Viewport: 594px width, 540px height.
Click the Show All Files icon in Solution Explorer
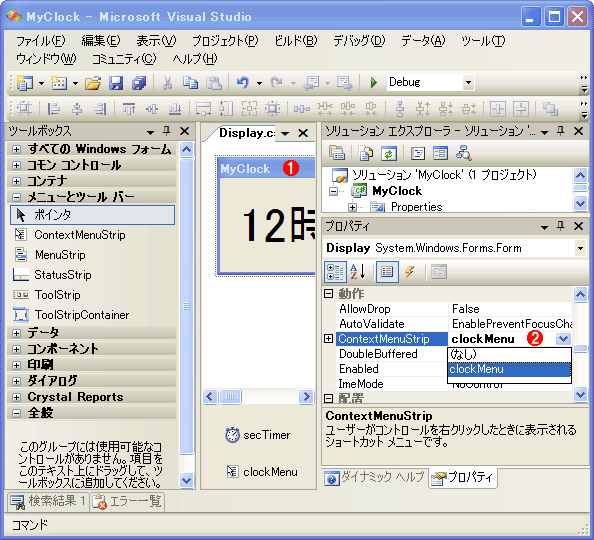[x=366, y=153]
